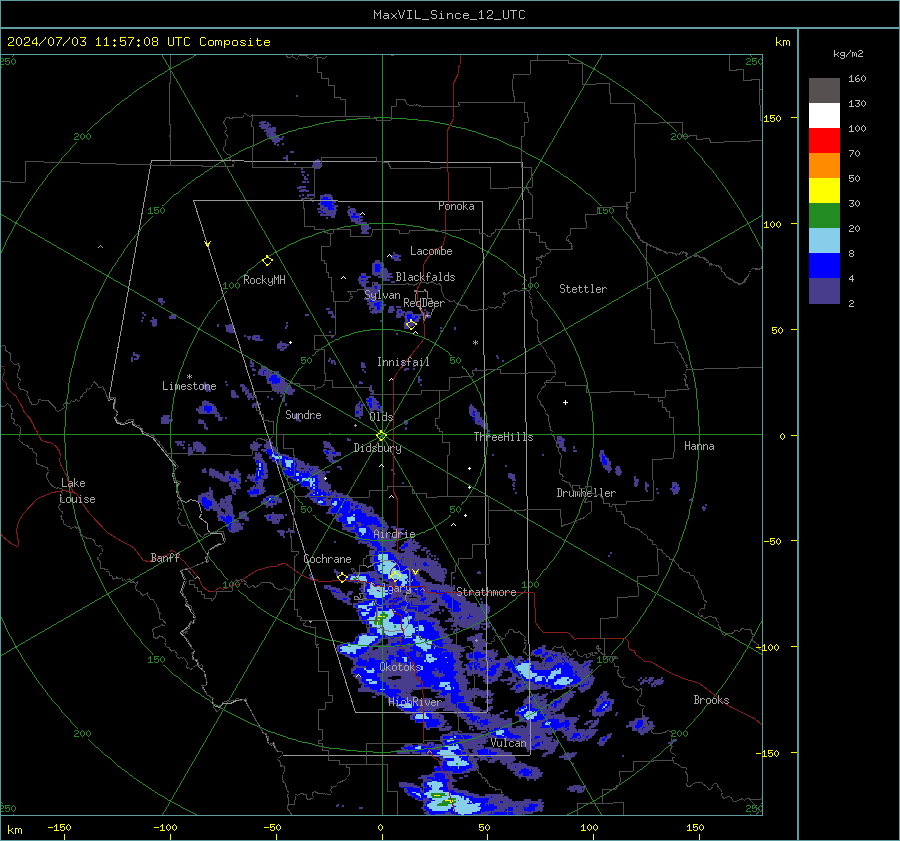Click the yellow diamond marker near RockyMH
900x841 pixels.
(267, 261)
